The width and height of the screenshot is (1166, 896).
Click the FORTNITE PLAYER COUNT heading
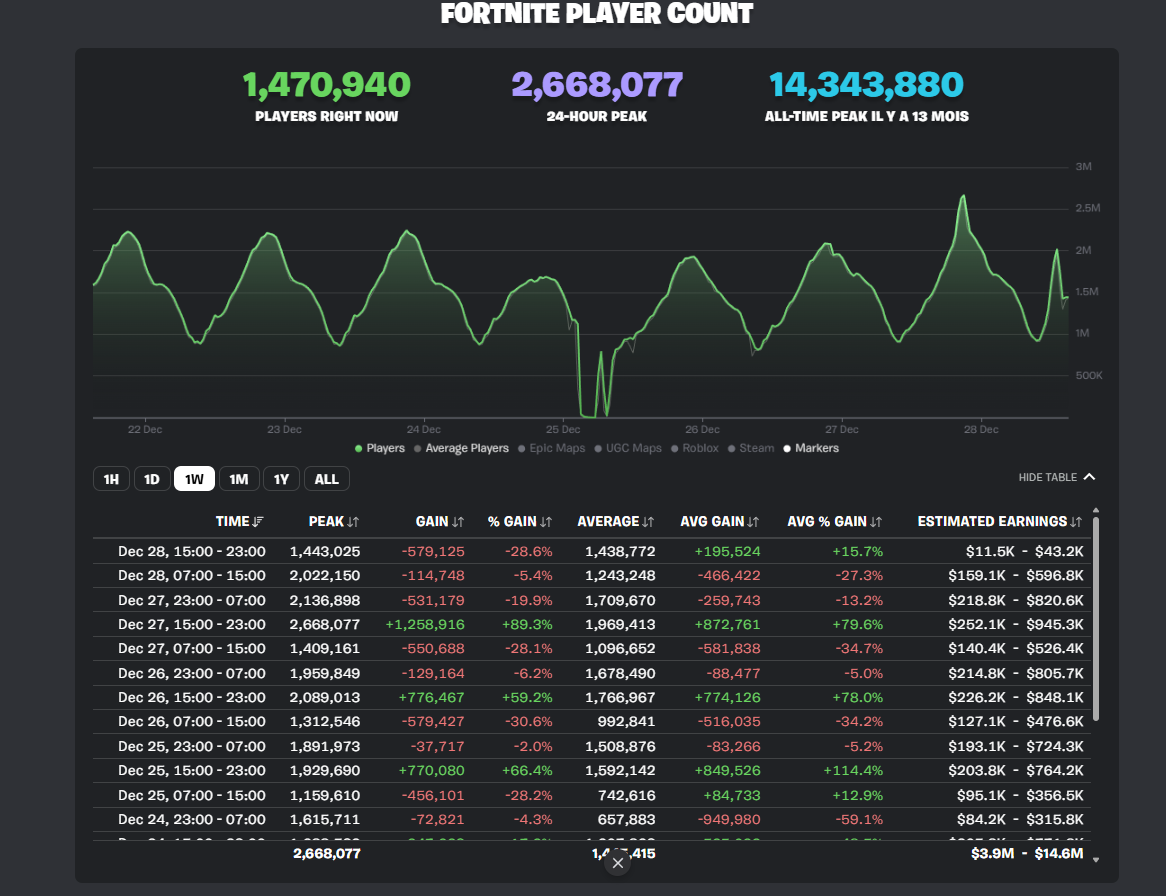tap(596, 13)
